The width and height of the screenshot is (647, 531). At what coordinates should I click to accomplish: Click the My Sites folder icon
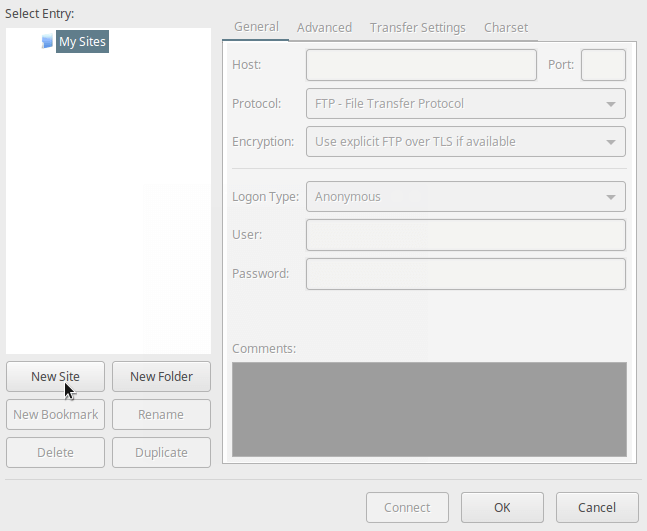pyautogui.click(x=47, y=42)
